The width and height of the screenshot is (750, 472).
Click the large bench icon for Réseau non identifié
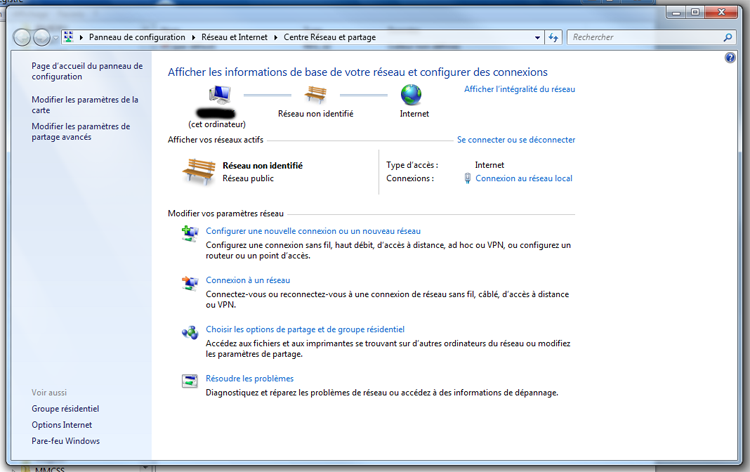pyautogui.click(x=199, y=172)
